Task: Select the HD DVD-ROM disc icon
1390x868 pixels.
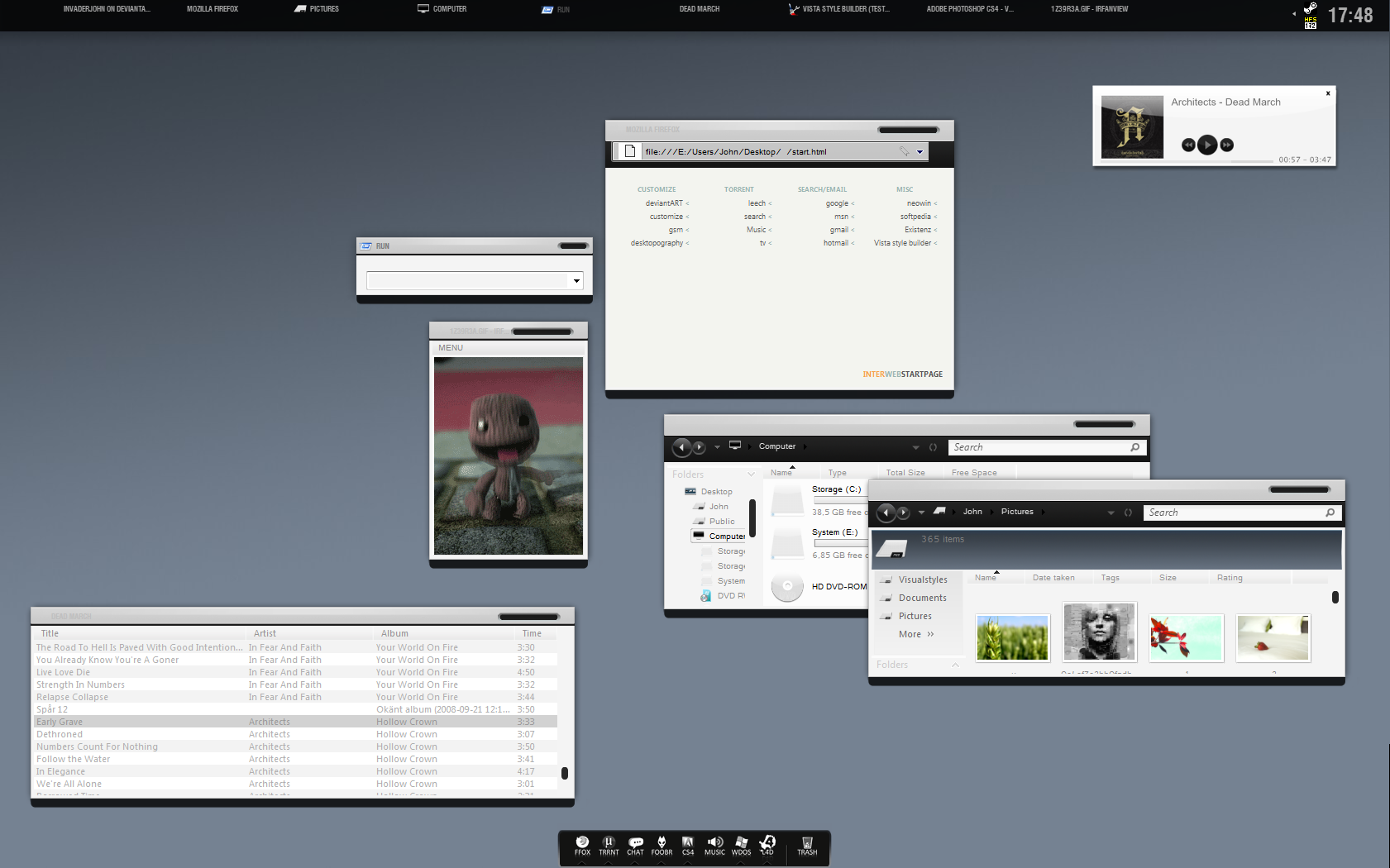Action: (787, 586)
